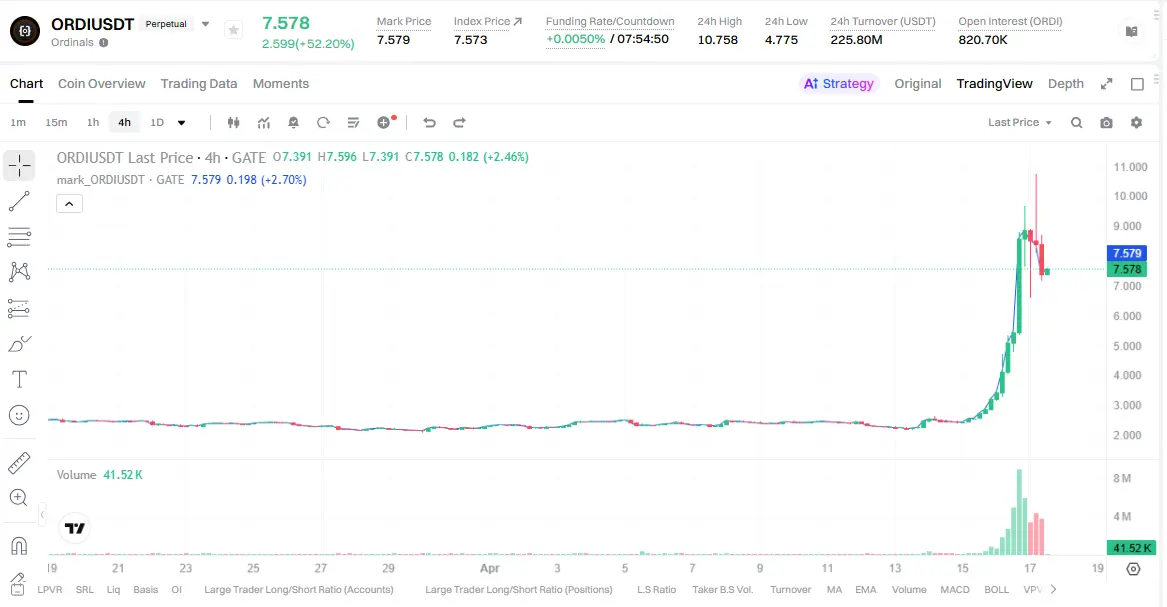Viewport: 1167px width, 607px height.
Task: Select the ruler measure tool
Action: click(19, 463)
